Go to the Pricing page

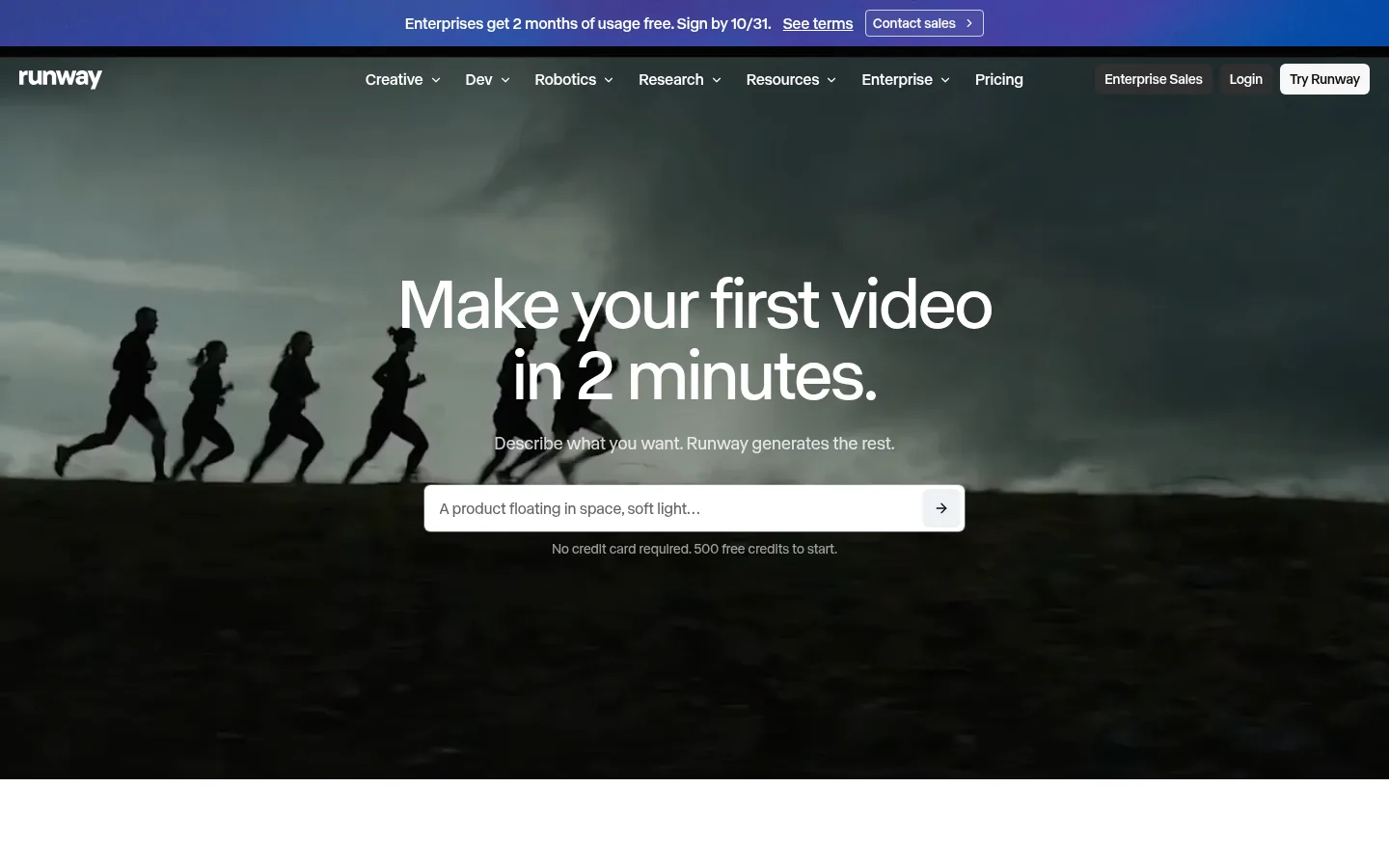point(999,79)
